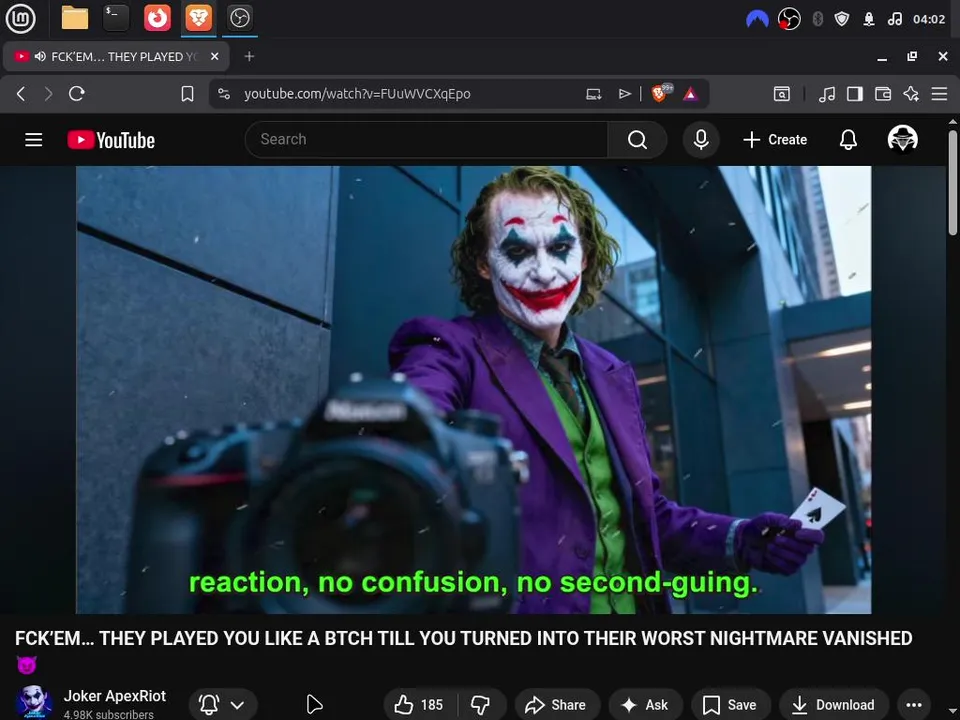Focus the address bar youtube.com URL
Image resolution: width=960 pixels, height=720 pixels.
click(357, 94)
